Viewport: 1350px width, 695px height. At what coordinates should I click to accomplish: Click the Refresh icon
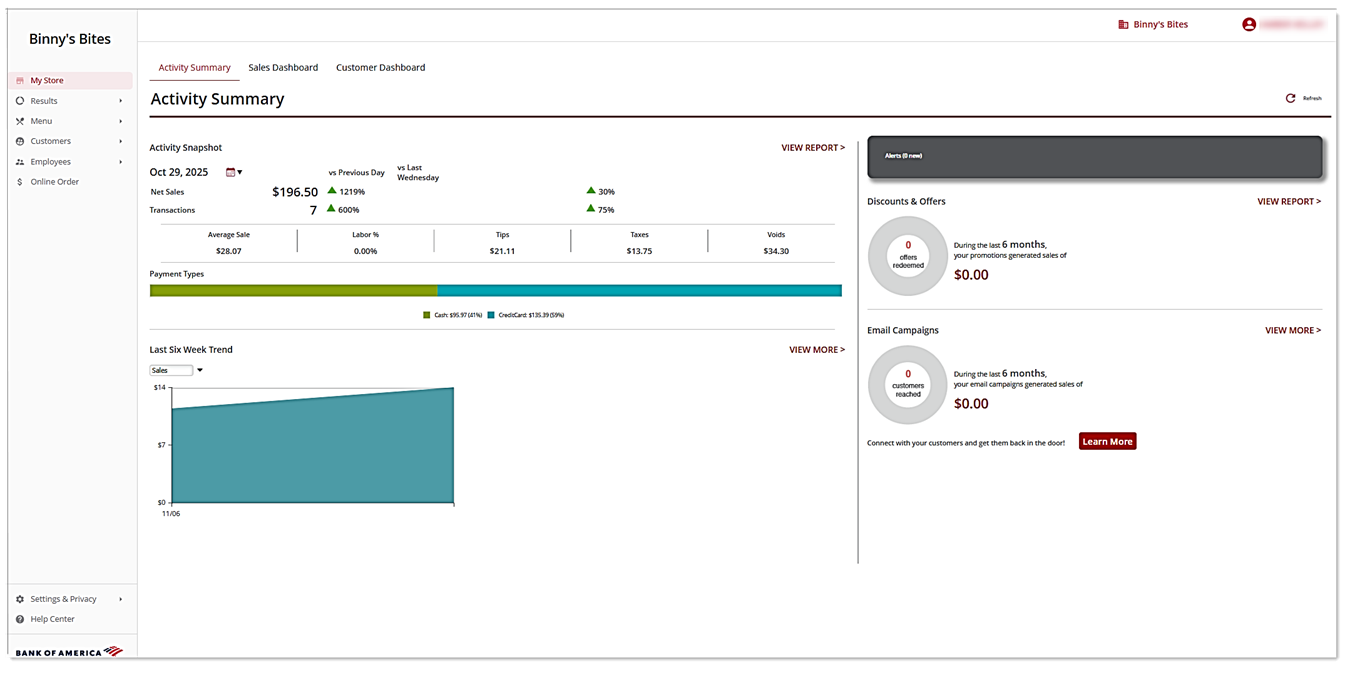pyautogui.click(x=1290, y=98)
